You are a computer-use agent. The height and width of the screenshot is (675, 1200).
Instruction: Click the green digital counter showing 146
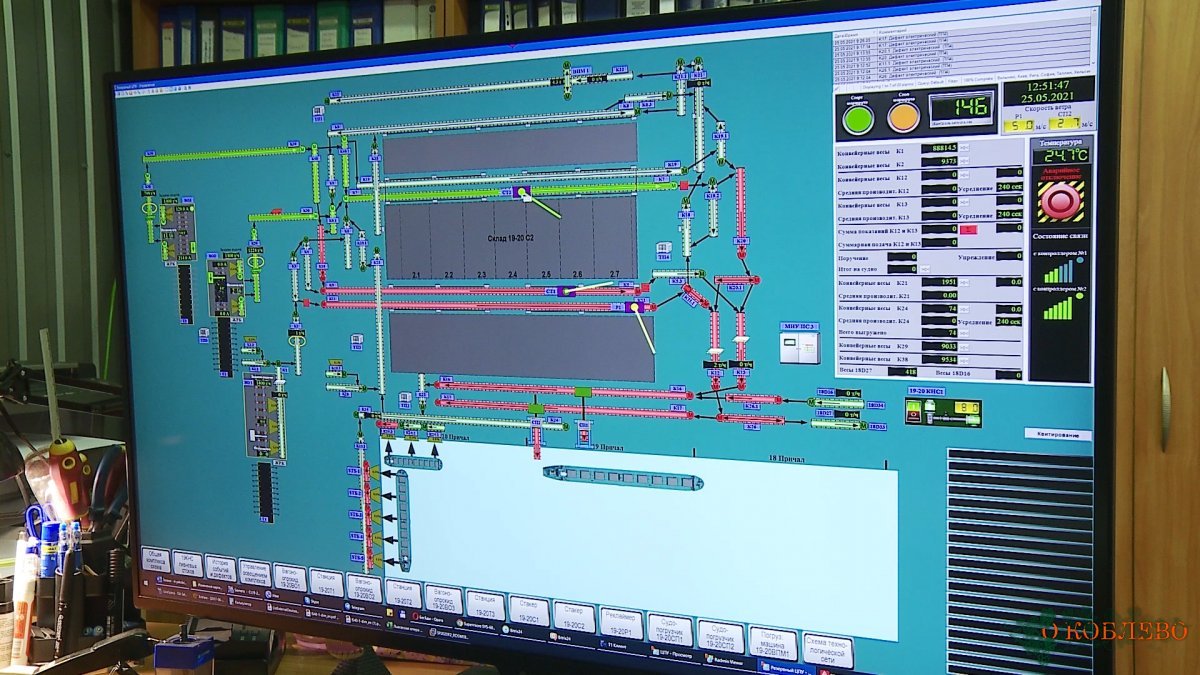tap(961, 108)
